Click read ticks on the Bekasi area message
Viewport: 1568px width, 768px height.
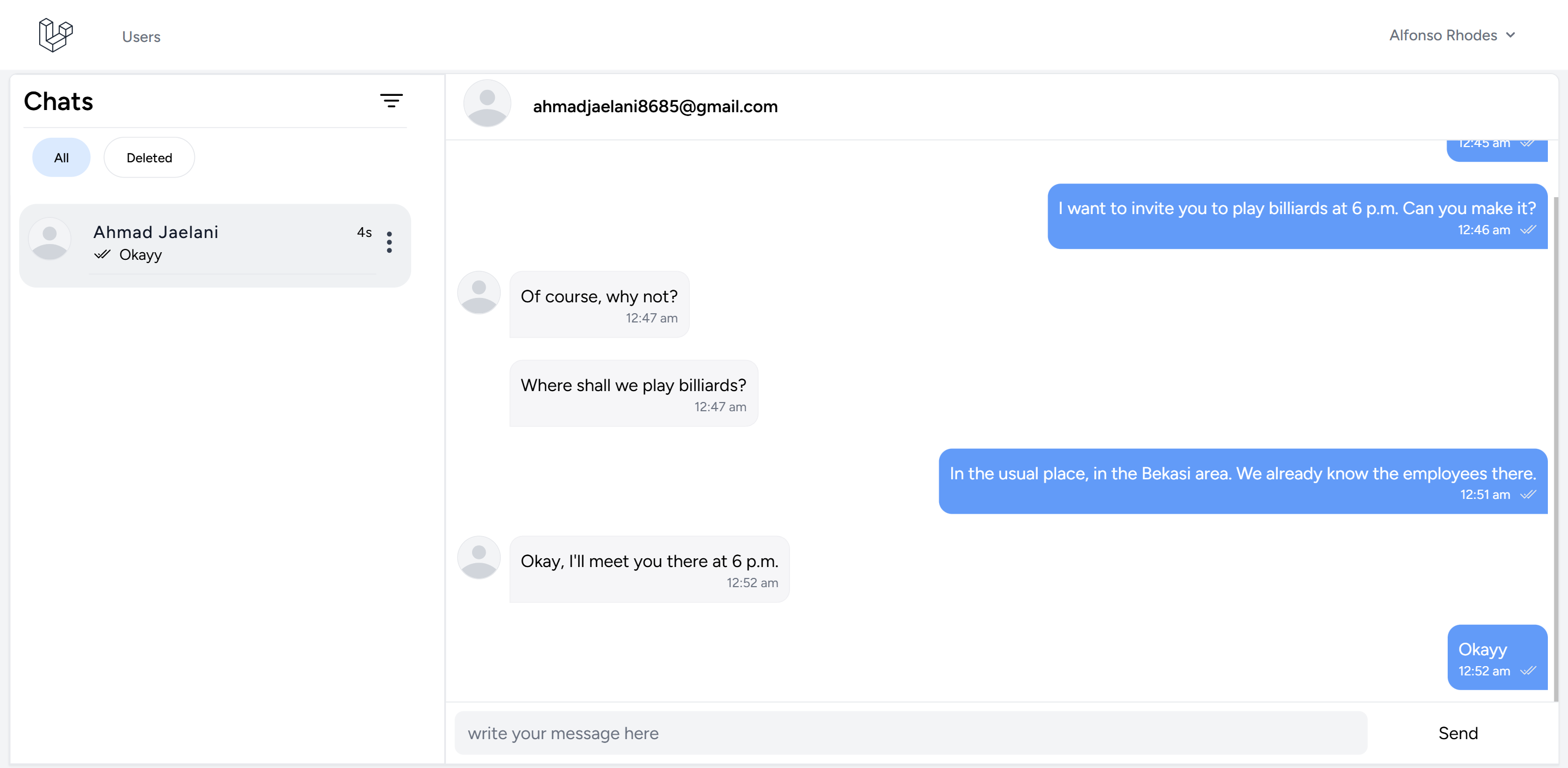point(1528,495)
